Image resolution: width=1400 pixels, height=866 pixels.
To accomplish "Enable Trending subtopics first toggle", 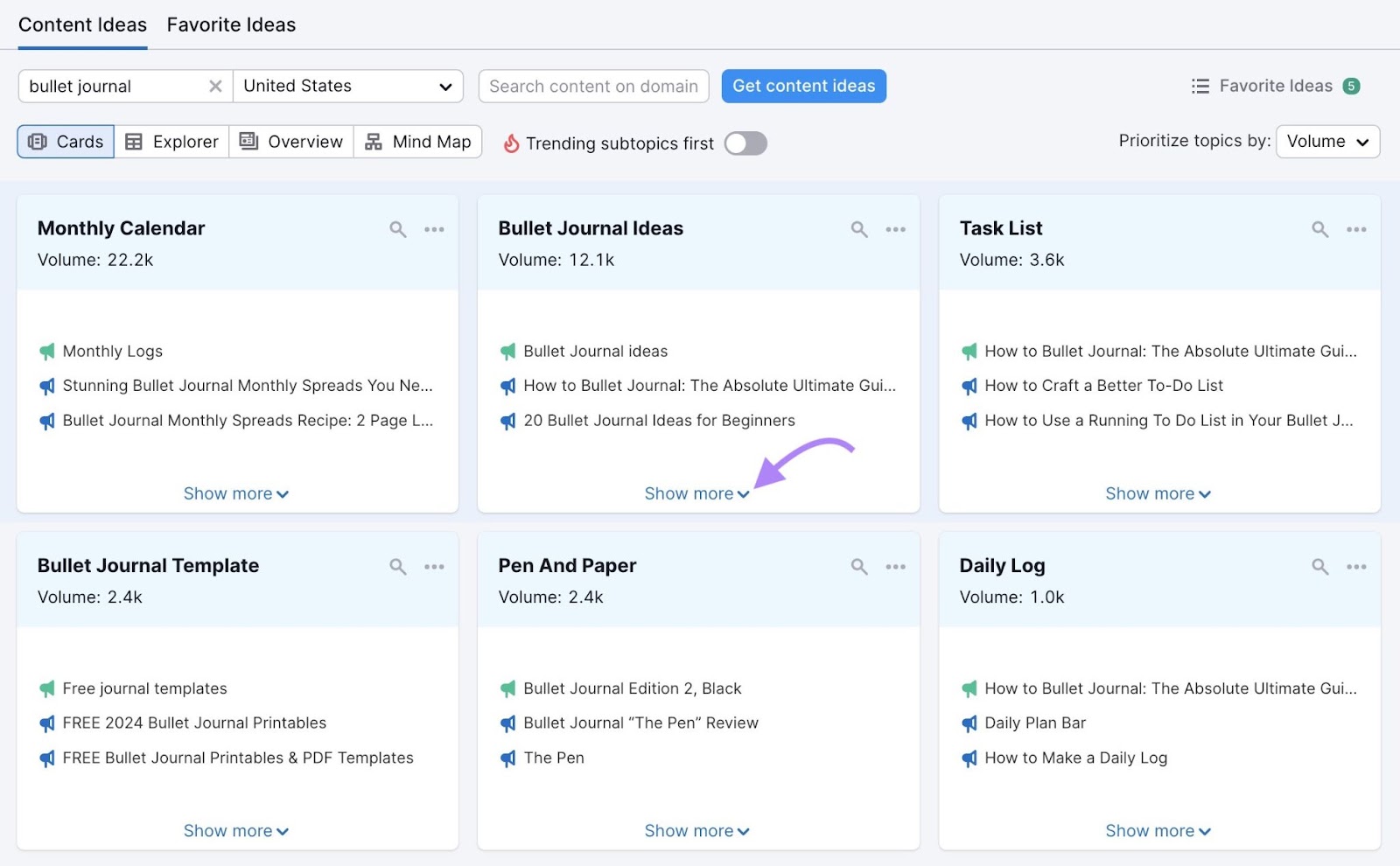I will click(x=745, y=143).
